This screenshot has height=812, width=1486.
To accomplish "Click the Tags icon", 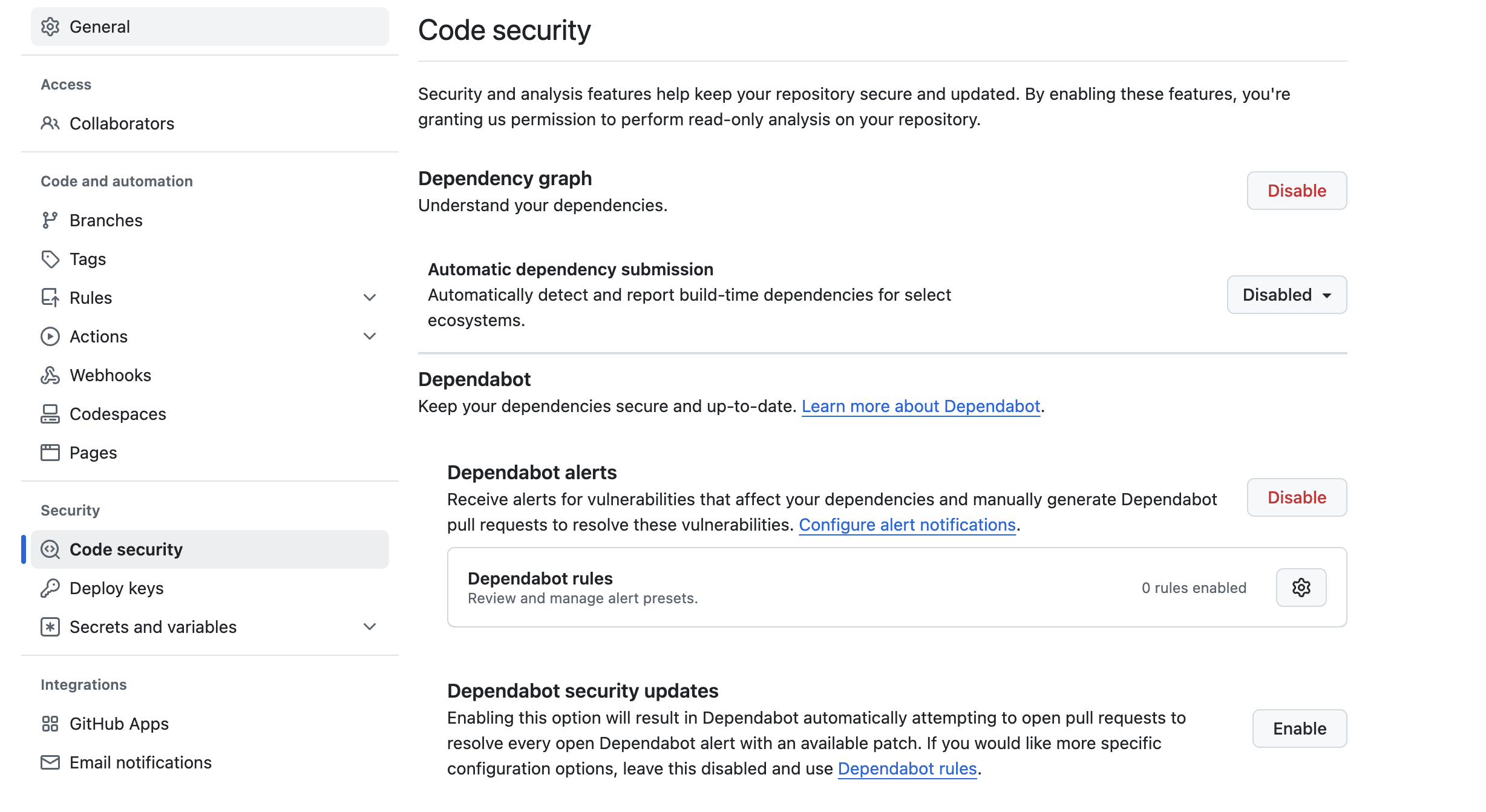I will tap(51, 259).
